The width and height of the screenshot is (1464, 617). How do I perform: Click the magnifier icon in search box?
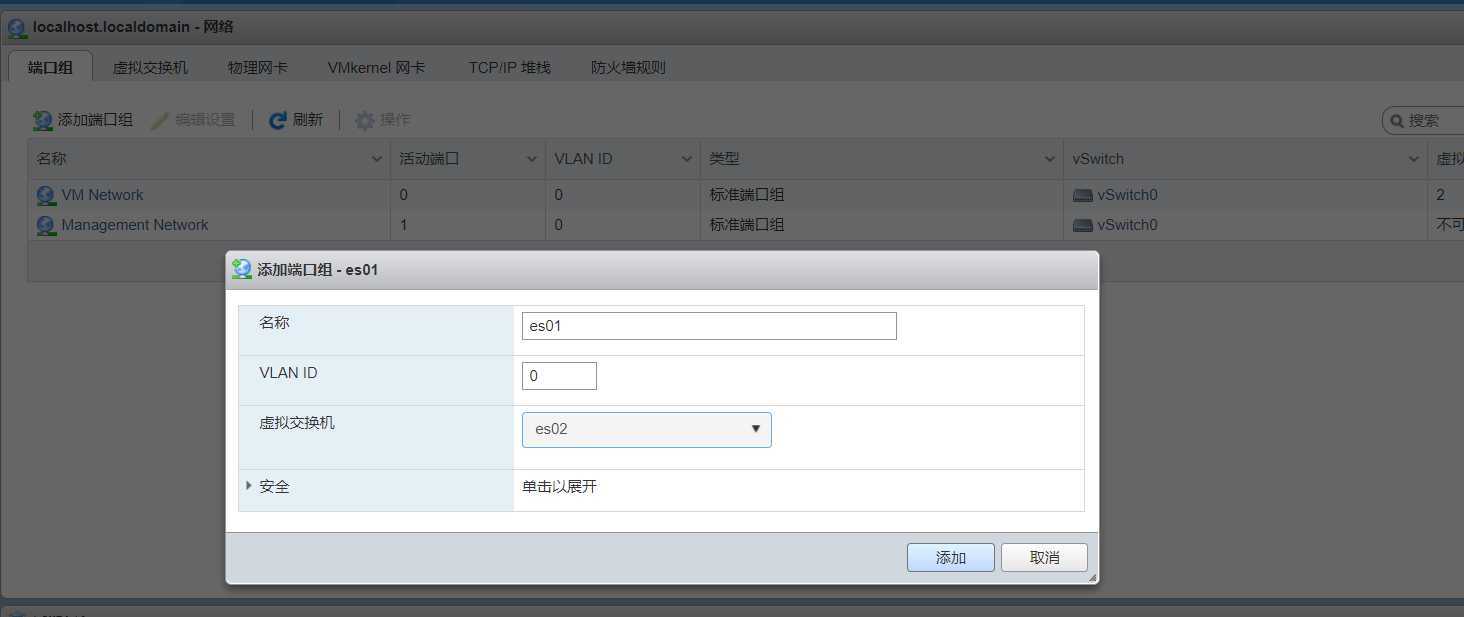[x=1396, y=121]
